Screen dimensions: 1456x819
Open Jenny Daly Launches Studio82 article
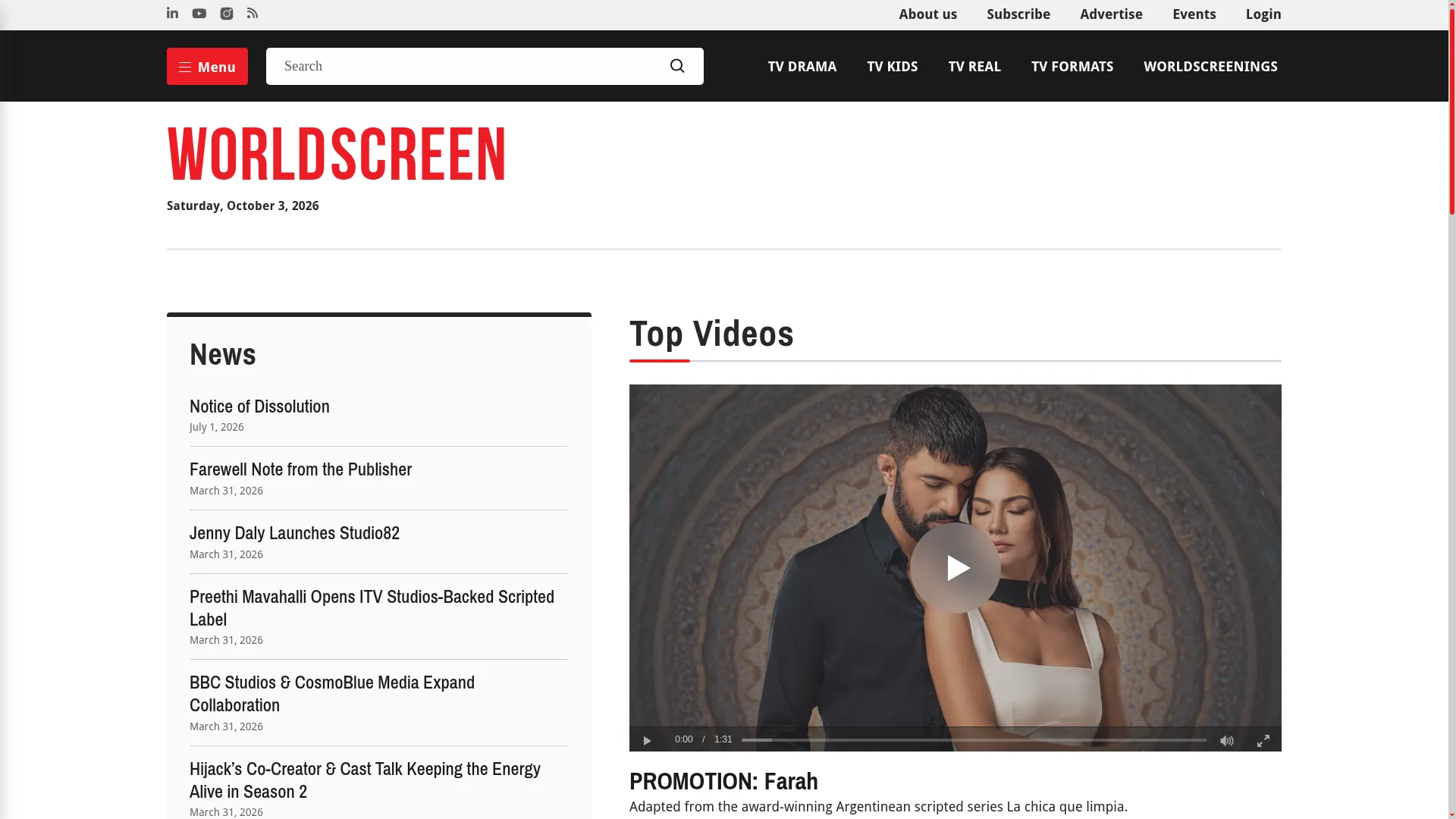coord(294,533)
